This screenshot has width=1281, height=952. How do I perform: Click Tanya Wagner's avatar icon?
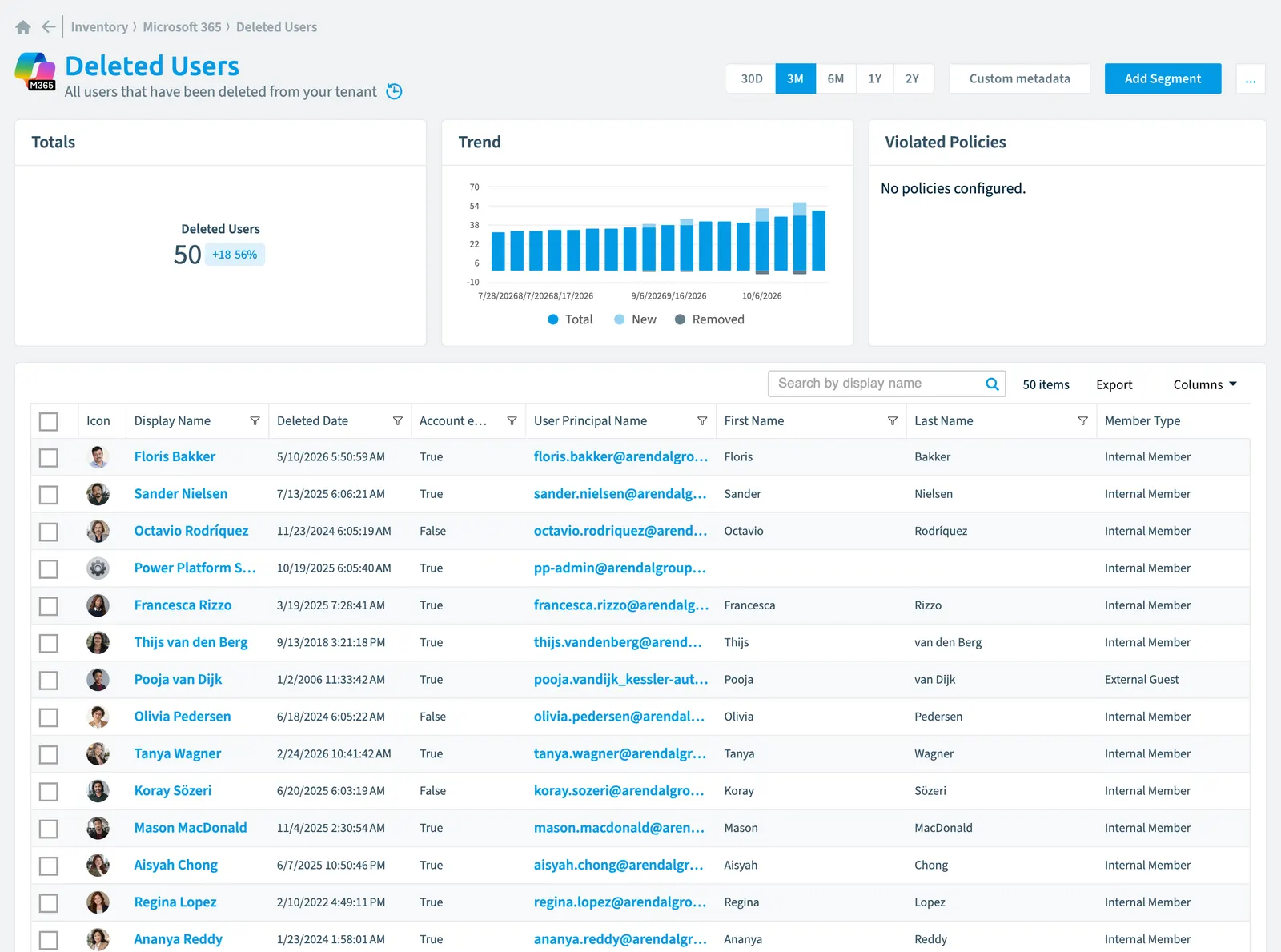pos(98,753)
